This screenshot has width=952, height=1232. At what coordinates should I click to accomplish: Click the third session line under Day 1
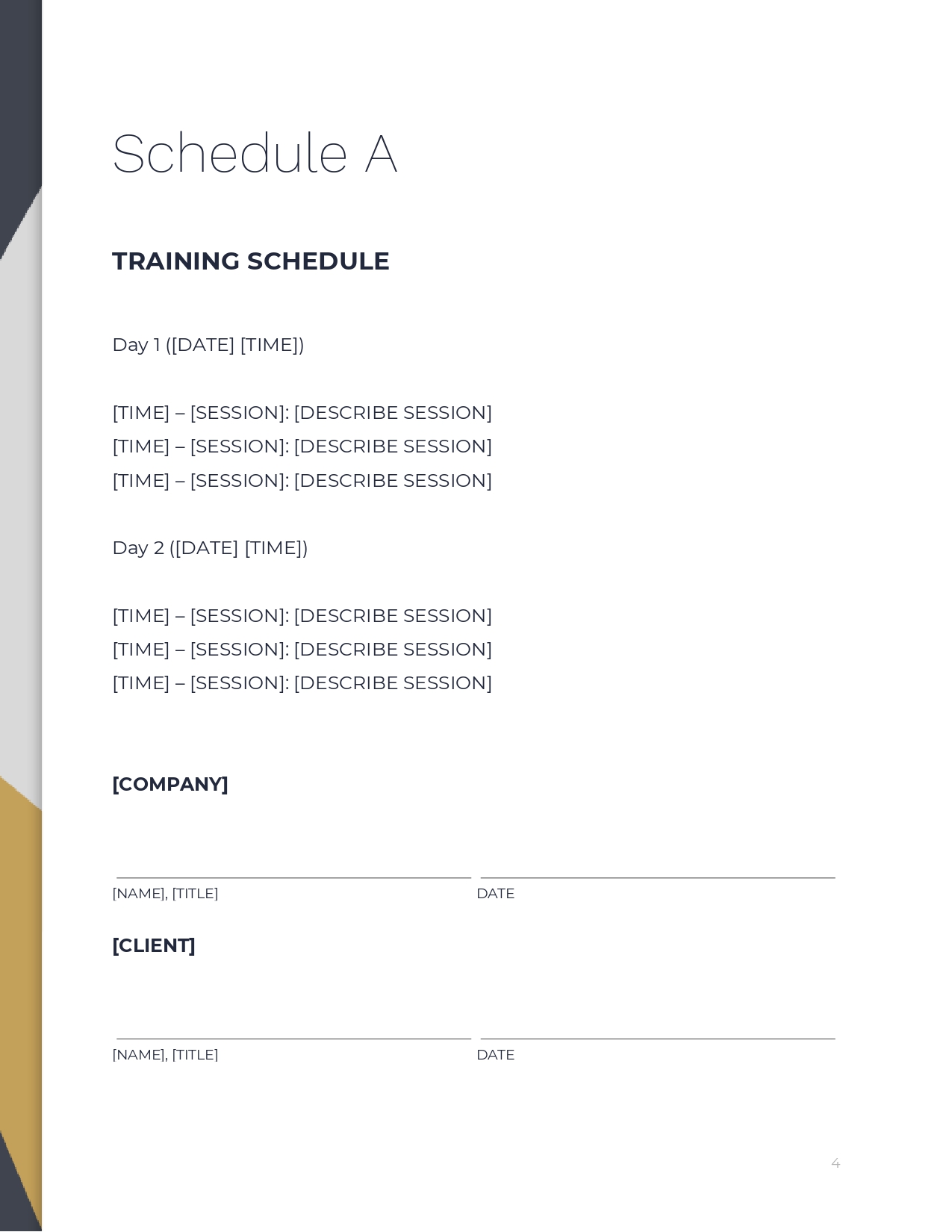point(302,481)
